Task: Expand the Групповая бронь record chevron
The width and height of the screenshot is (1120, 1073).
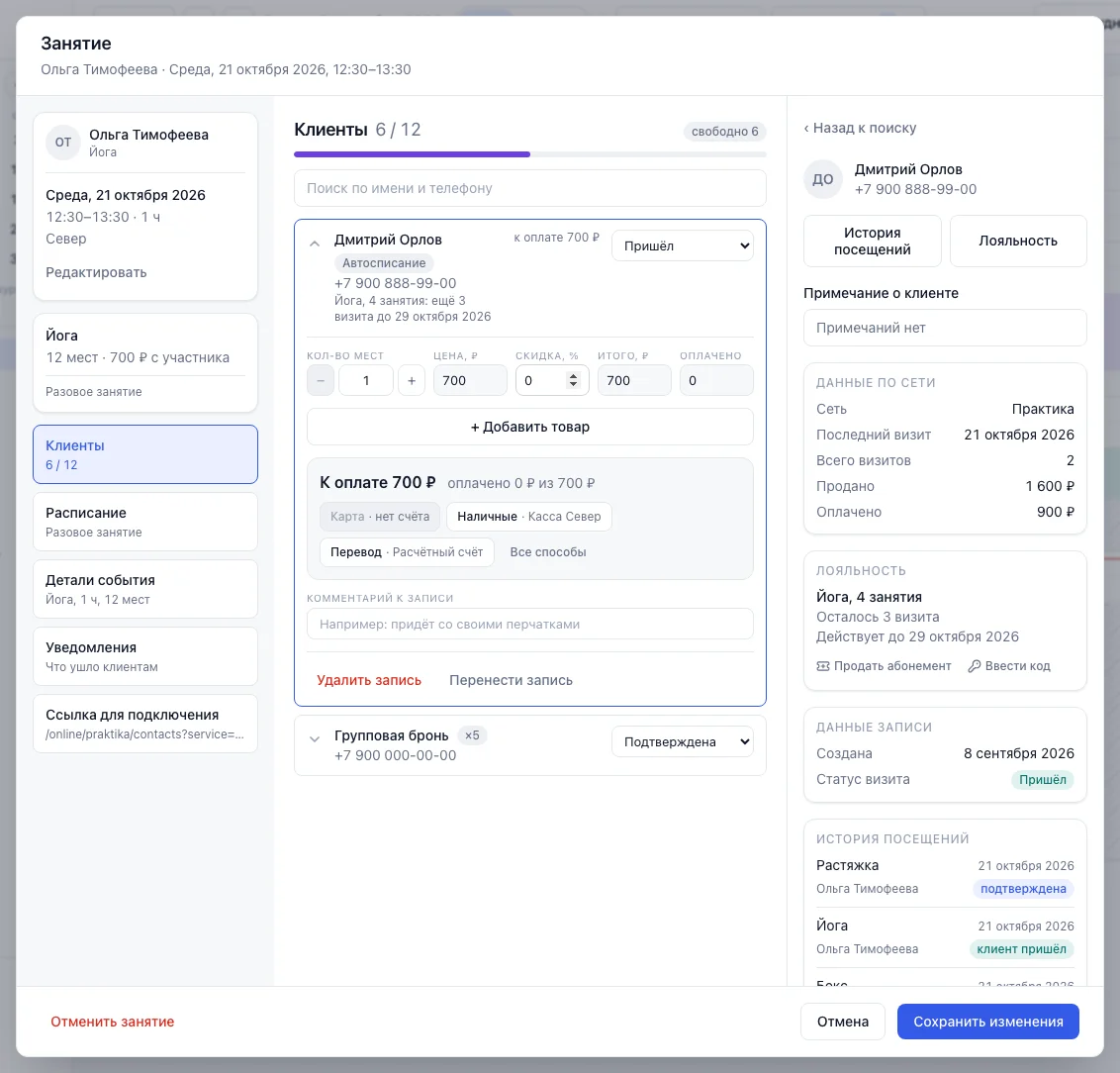Action: click(315, 739)
